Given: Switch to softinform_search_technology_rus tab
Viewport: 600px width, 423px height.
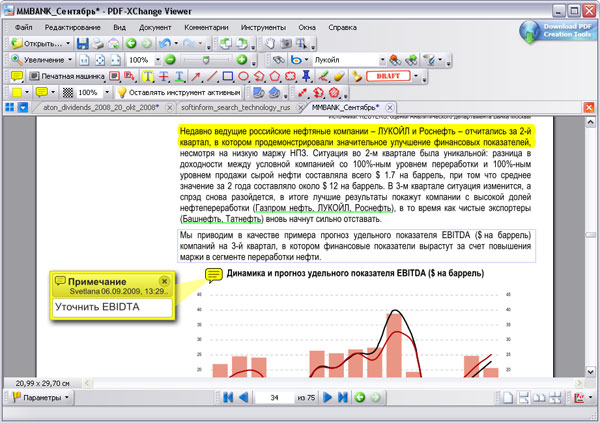Looking at the screenshot, I should coord(235,108).
